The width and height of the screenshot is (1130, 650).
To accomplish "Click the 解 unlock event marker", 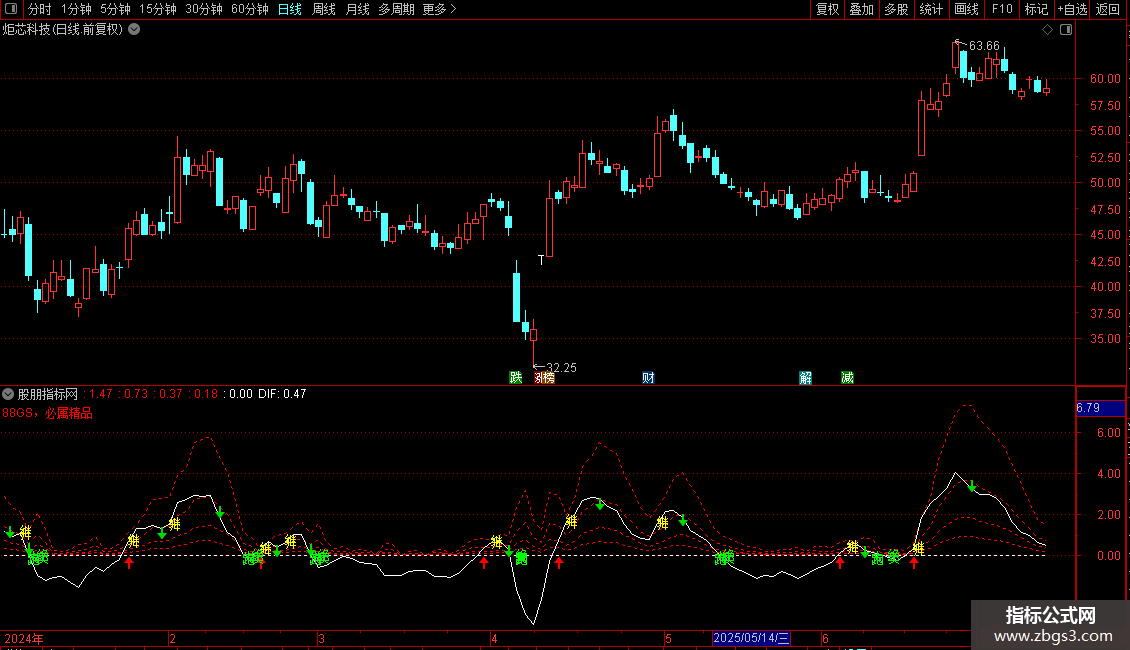I will (805, 378).
